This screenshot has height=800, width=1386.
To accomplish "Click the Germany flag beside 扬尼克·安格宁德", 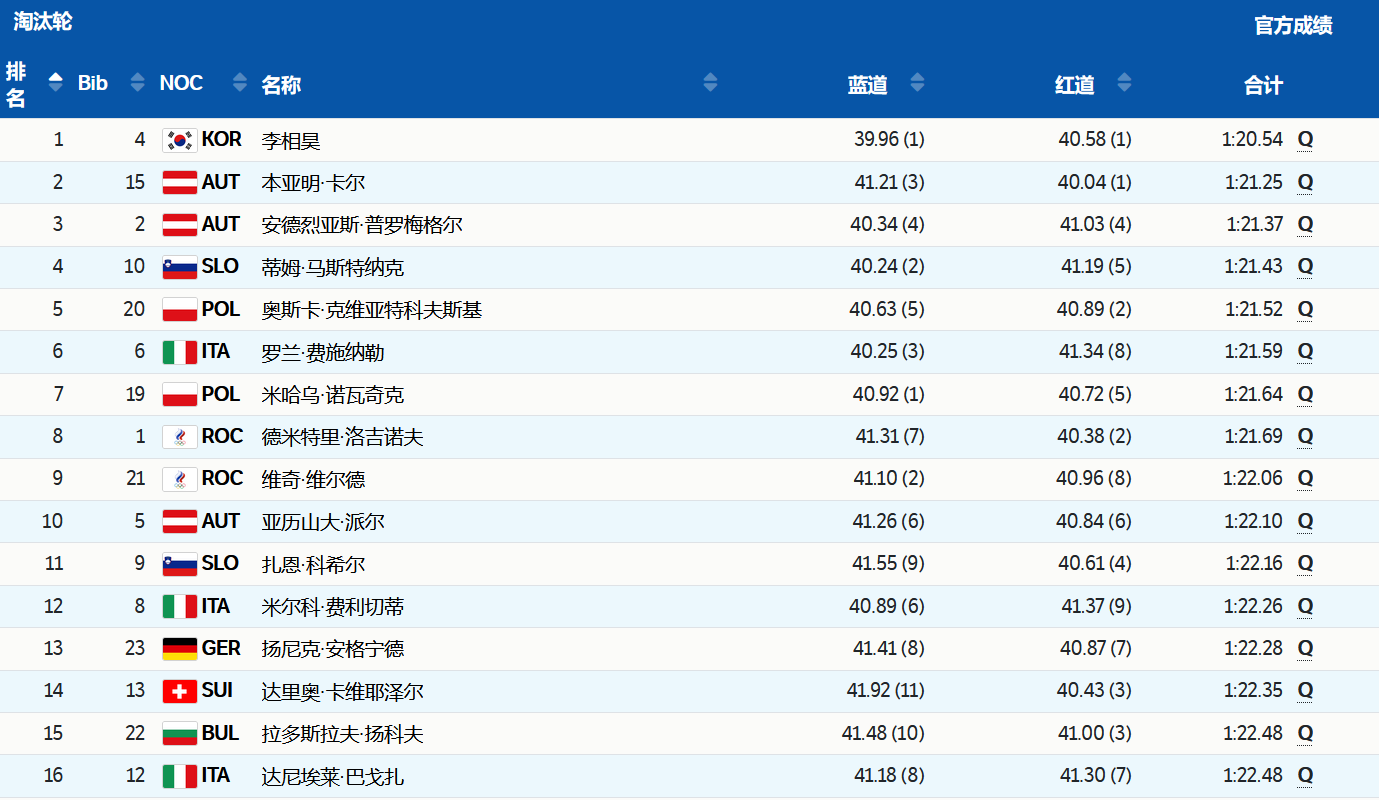I will click(x=180, y=649).
